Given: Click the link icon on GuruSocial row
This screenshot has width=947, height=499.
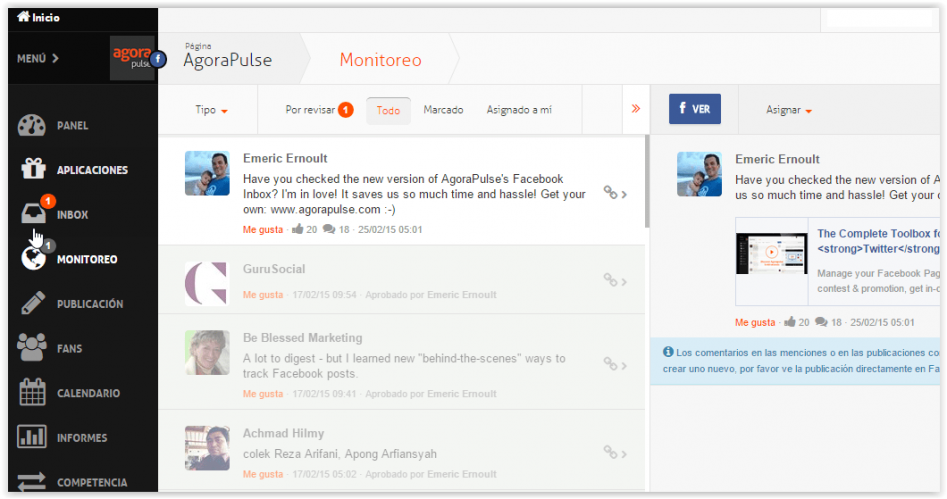Looking at the screenshot, I should 610,280.
